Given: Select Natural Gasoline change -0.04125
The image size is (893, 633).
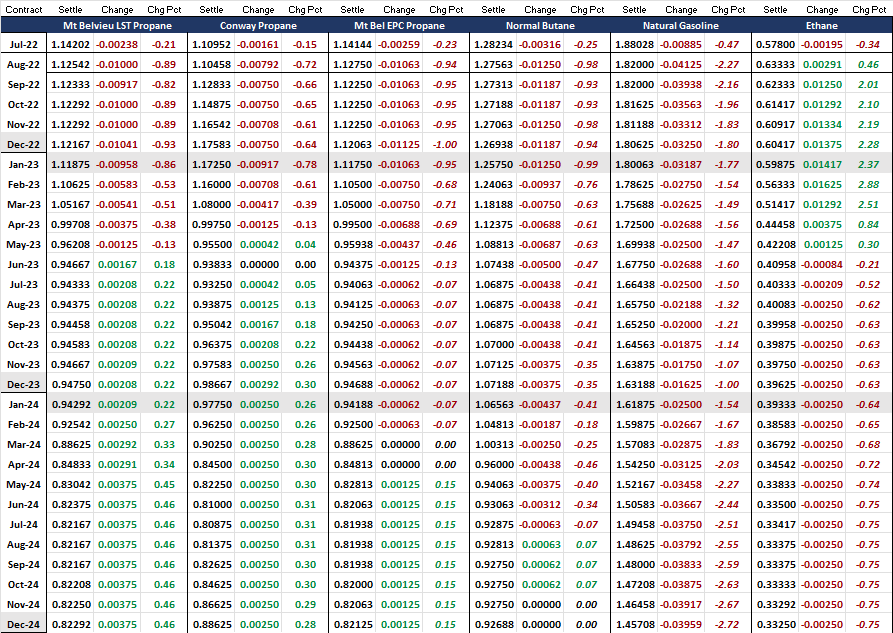Looking at the screenshot, I should coord(681,64).
